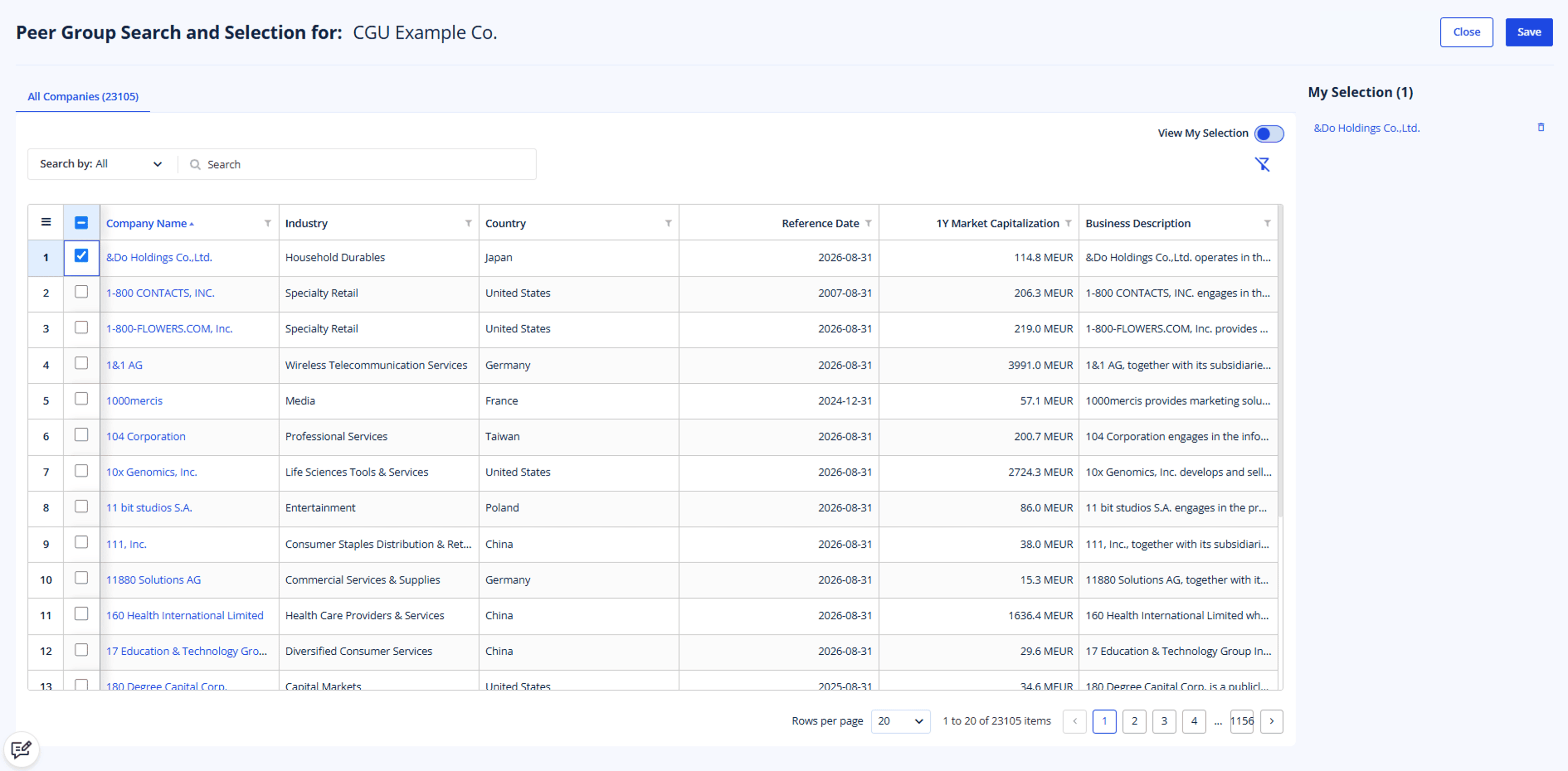Open the 1-800 CONTACTS, INC. link
The height and width of the screenshot is (771, 1568).
[160, 293]
